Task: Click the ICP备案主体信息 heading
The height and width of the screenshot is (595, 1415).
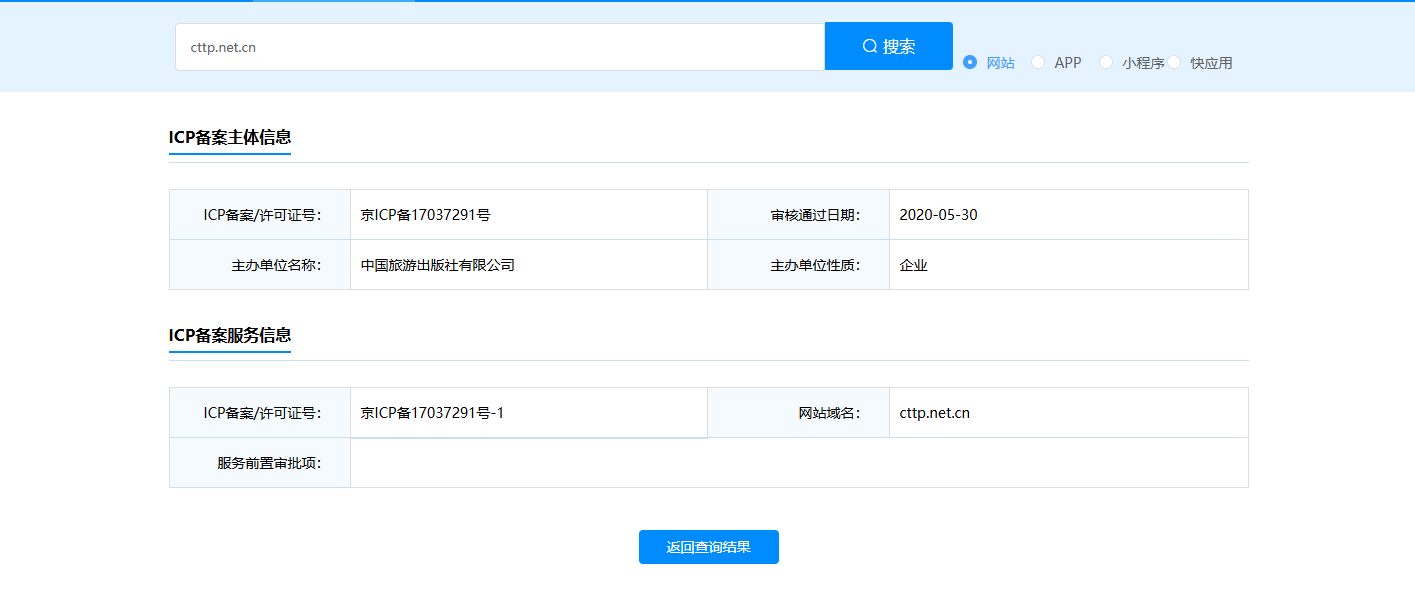Action: tap(230, 137)
